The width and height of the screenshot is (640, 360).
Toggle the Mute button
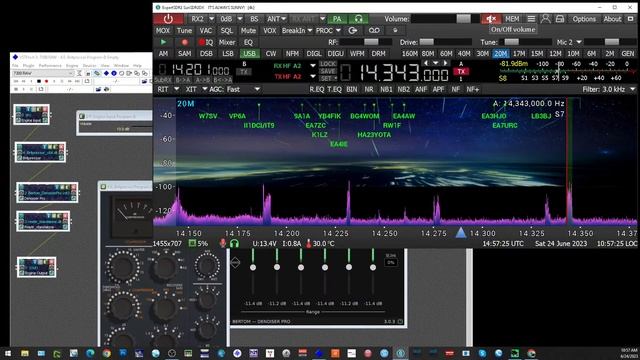click(x=248, y=31)
